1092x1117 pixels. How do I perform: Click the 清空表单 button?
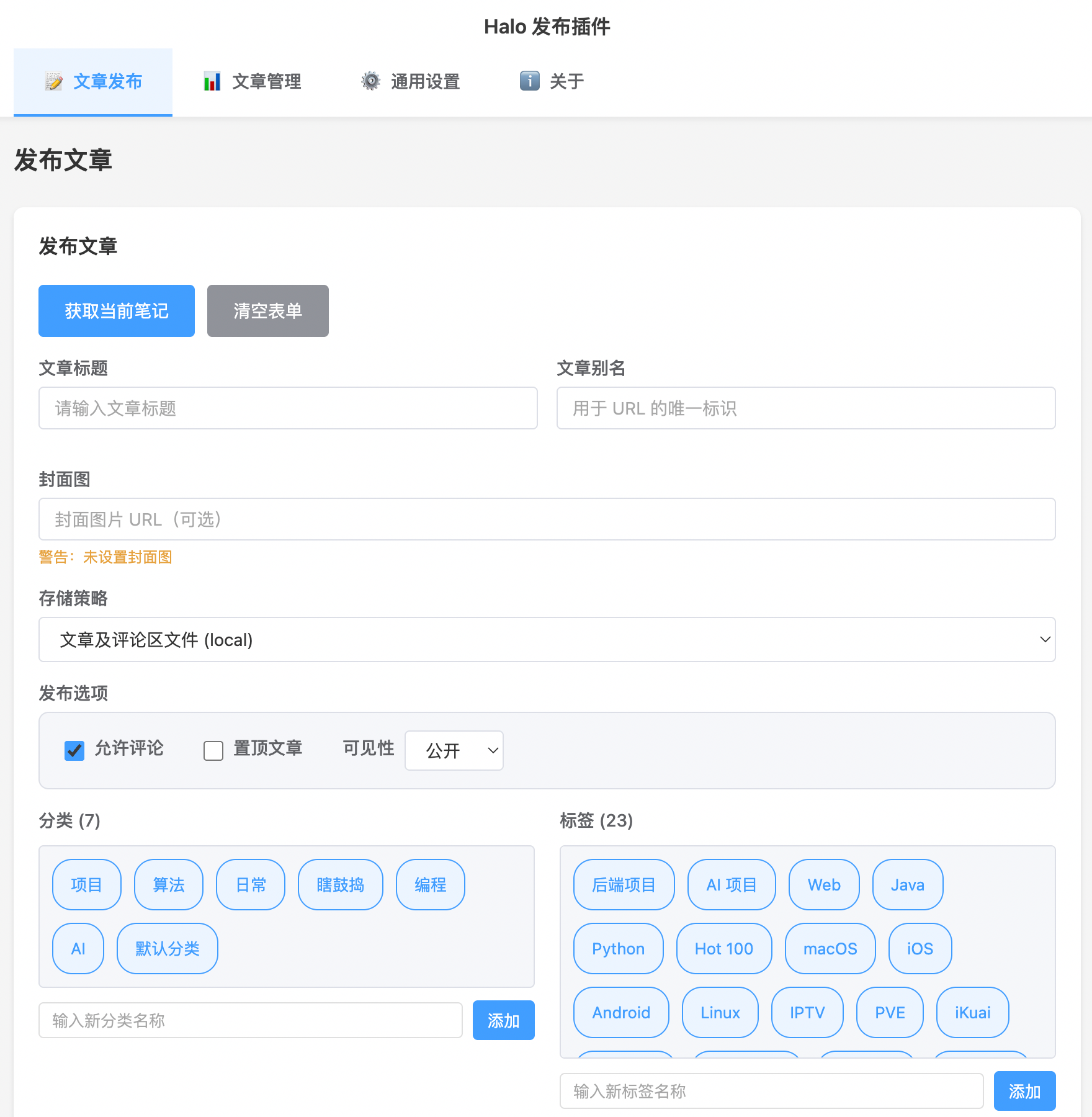[x=268, y=311]
